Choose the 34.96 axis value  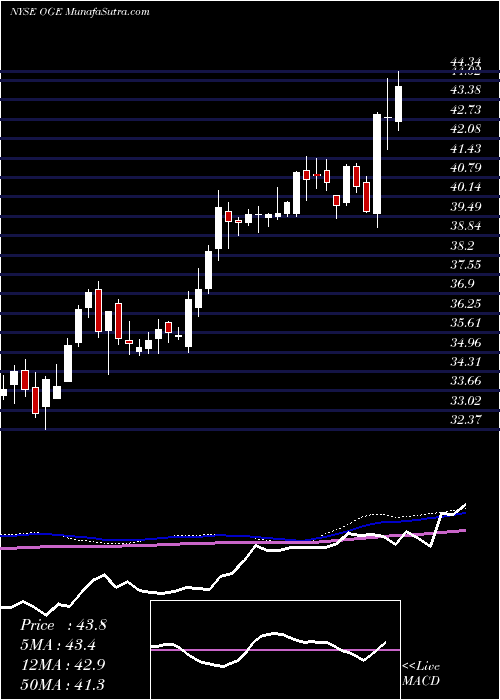466,342
